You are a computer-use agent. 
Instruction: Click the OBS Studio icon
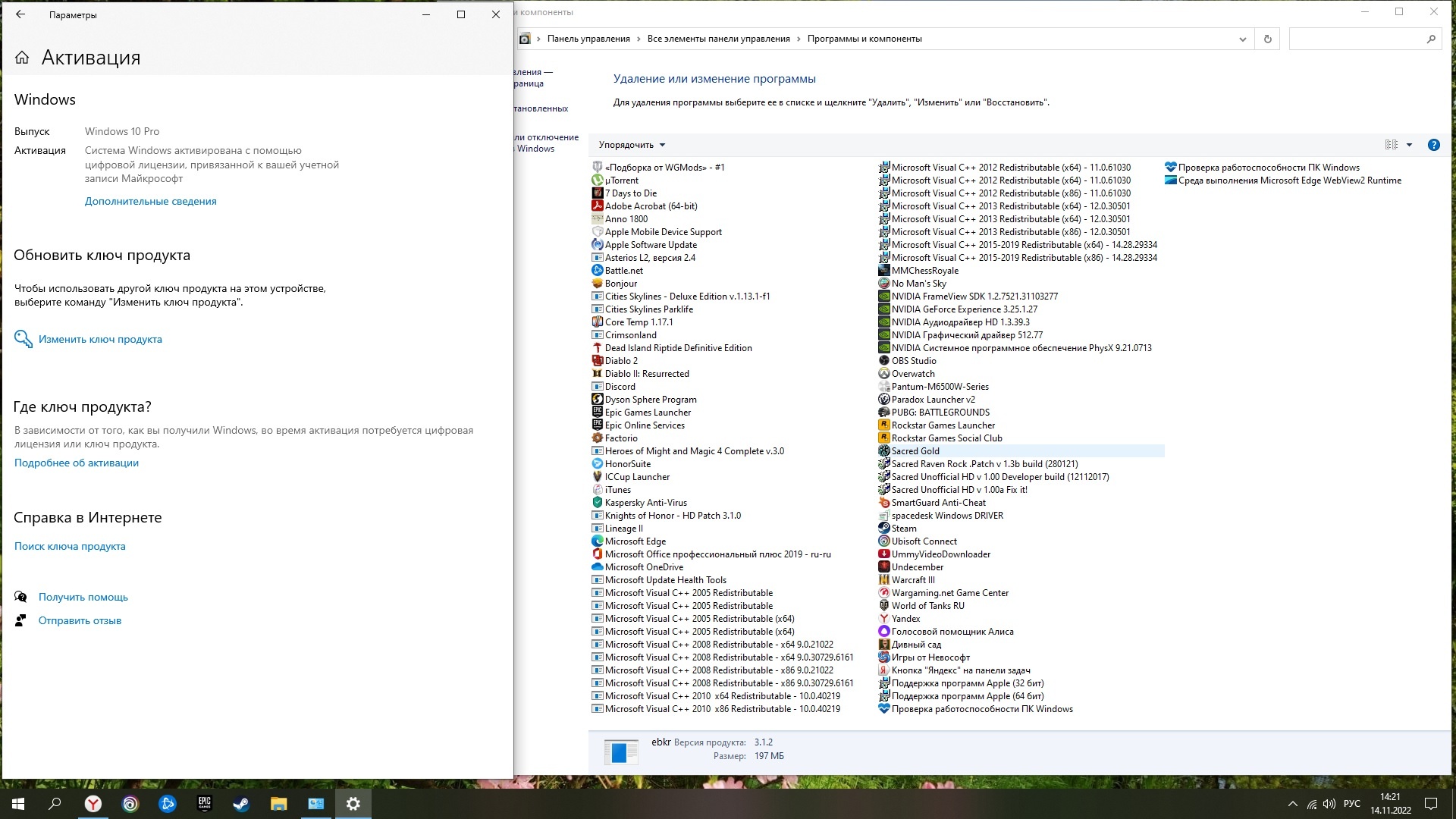pos(884,361)
